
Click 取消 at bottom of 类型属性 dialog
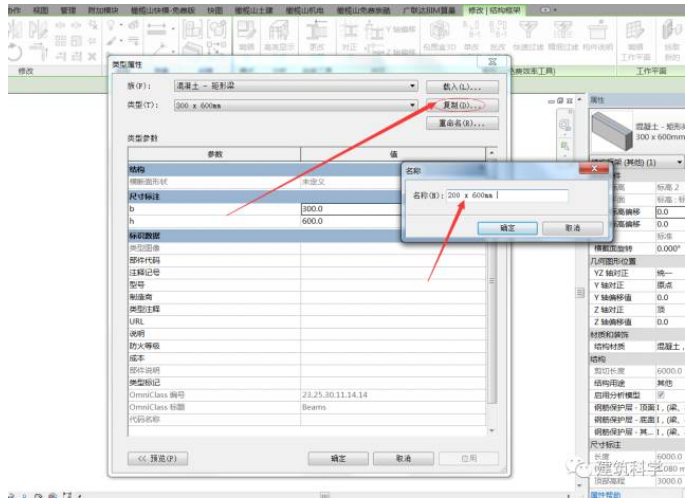click(403, 459)
